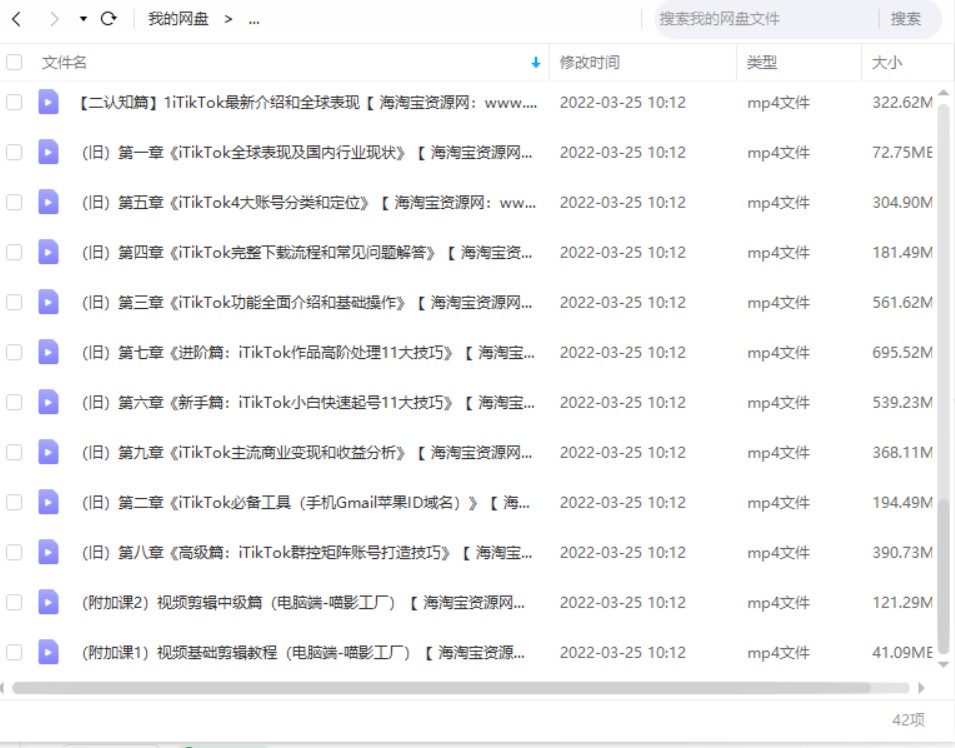Click the video icon for 第三章 file
The image size is (955, 748).
pos(48,302)
